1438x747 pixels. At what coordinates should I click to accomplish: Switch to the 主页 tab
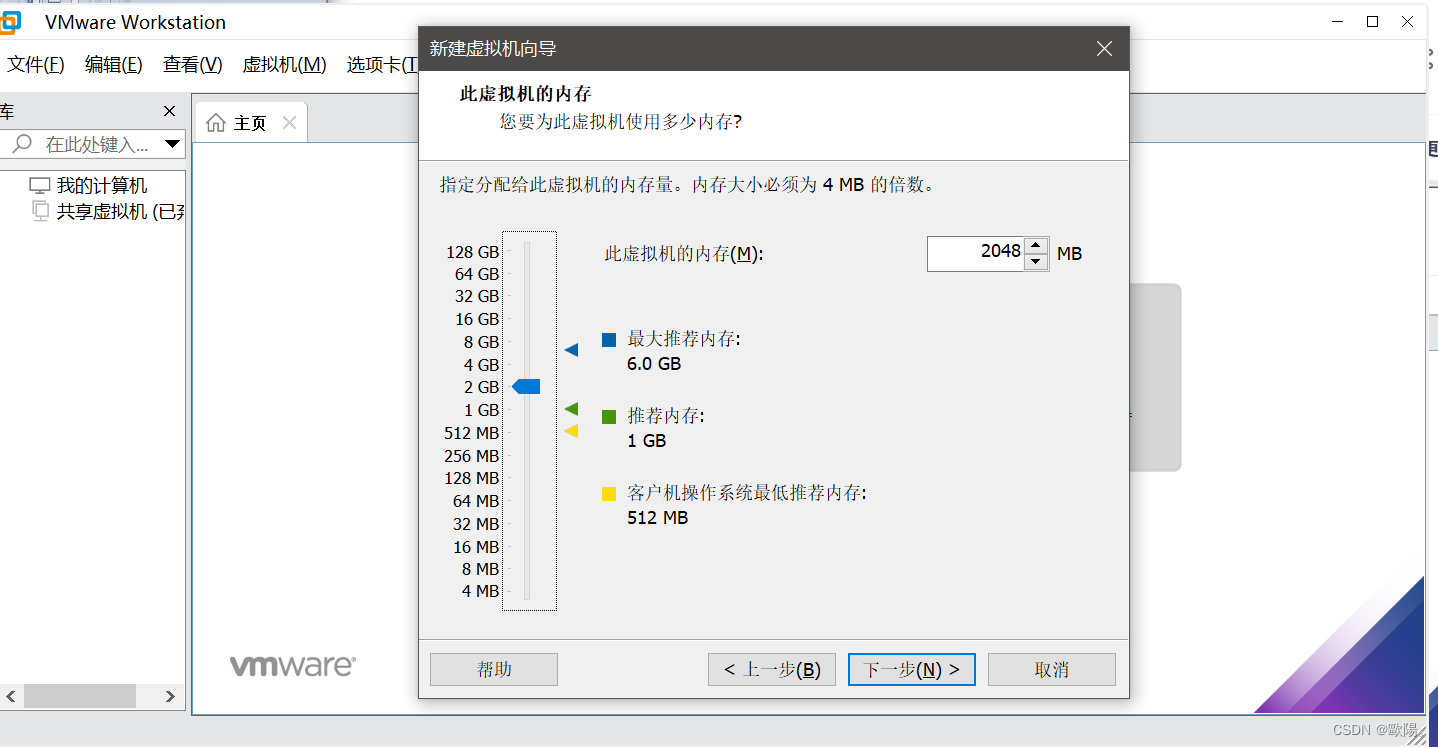click(x=251, y=123)
